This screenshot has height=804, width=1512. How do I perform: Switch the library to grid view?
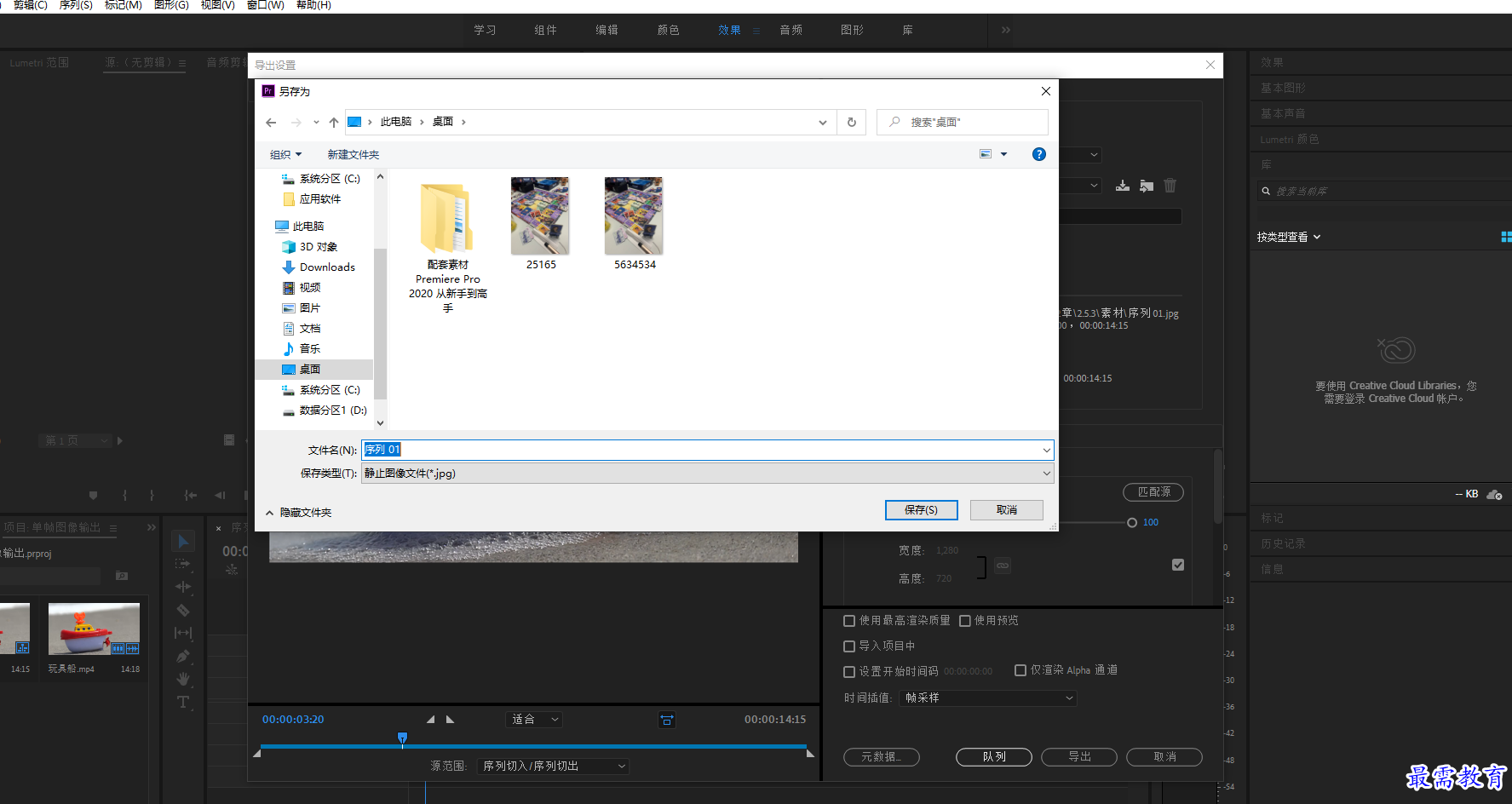tap(1506, 237)
